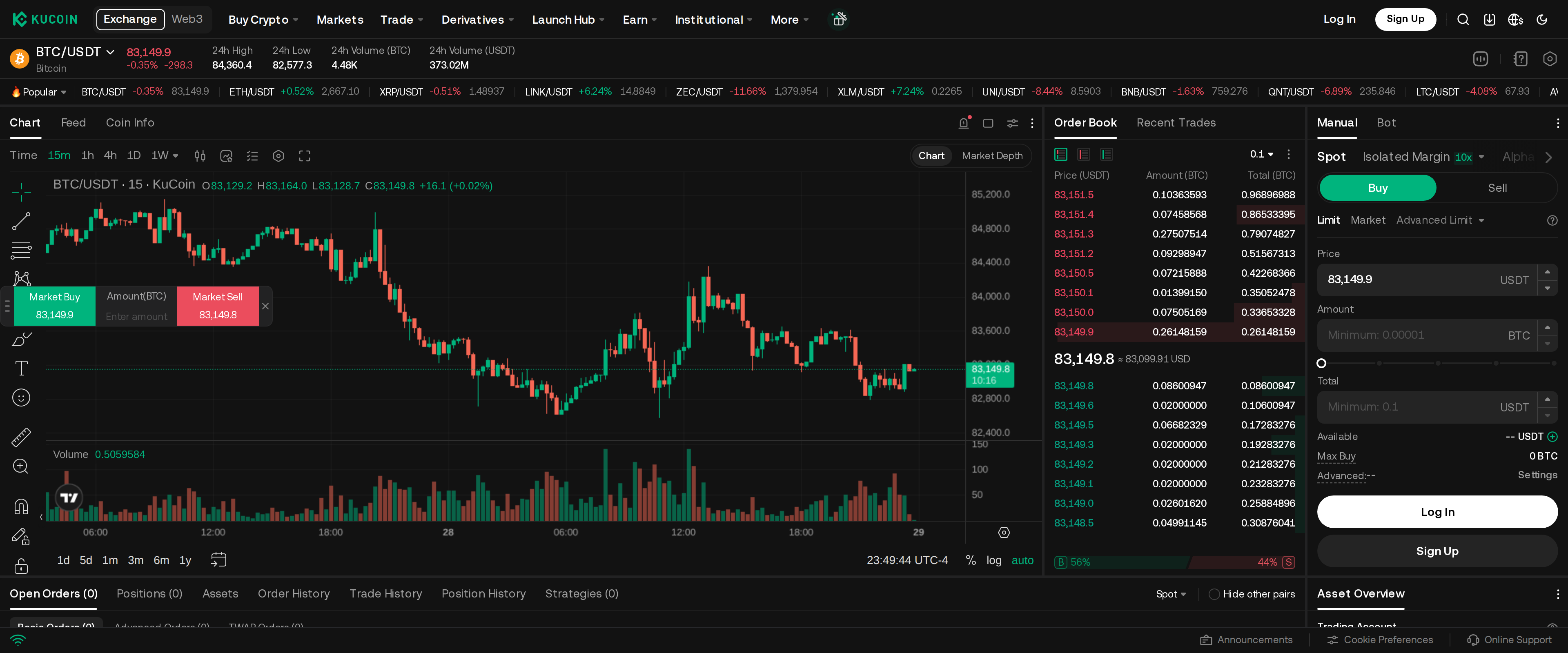Expand Isolated Margin 10x dropdown

[x=1423, y=157]
